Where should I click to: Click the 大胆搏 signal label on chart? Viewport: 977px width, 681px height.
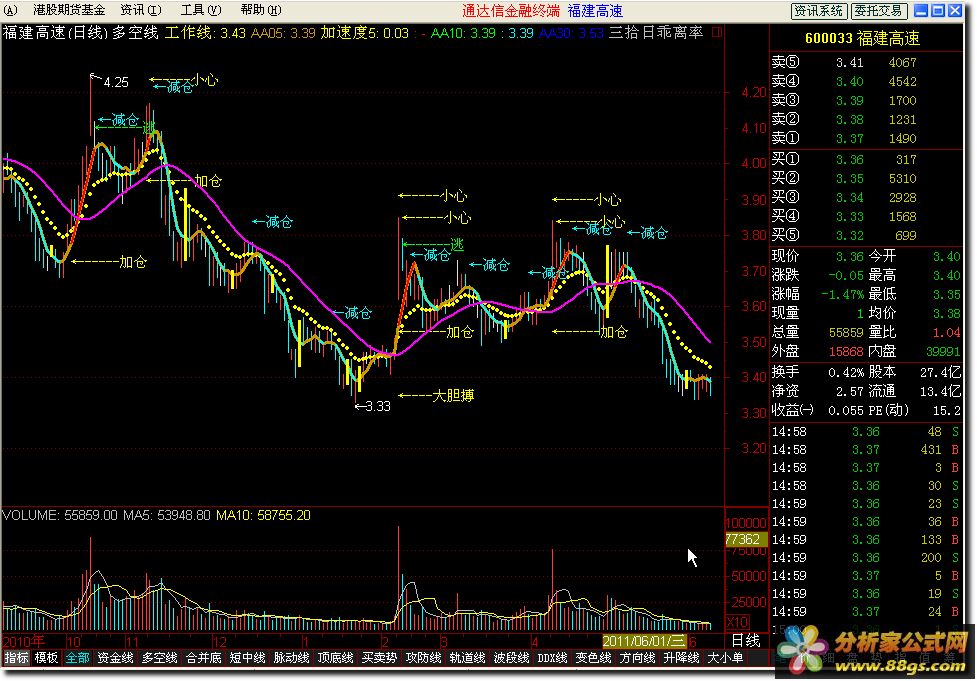coord(453,396)
